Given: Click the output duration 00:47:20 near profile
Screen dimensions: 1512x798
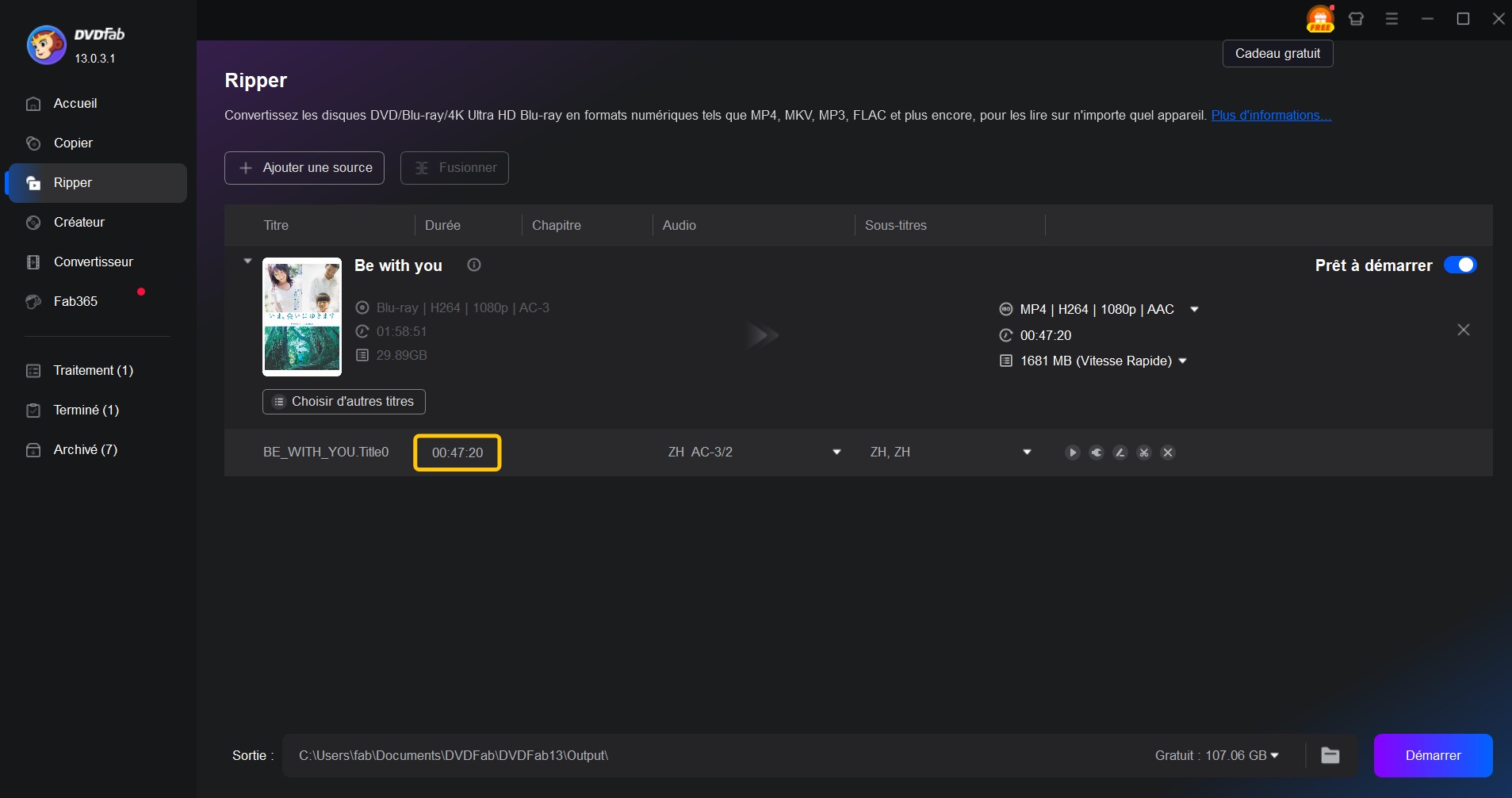Looking at the screenshot, I should tap(1046, 335).
